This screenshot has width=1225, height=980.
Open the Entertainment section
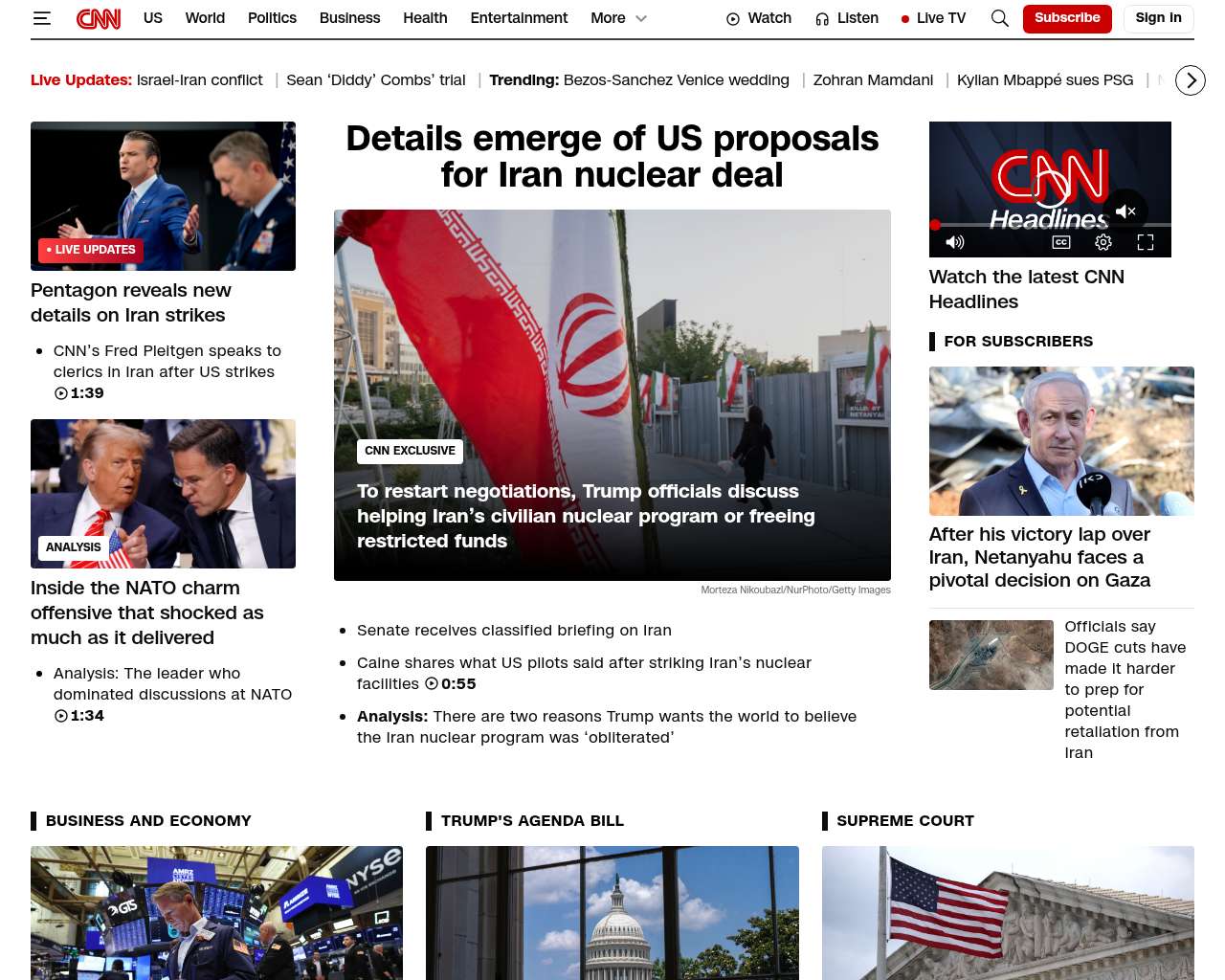[519, 18]
